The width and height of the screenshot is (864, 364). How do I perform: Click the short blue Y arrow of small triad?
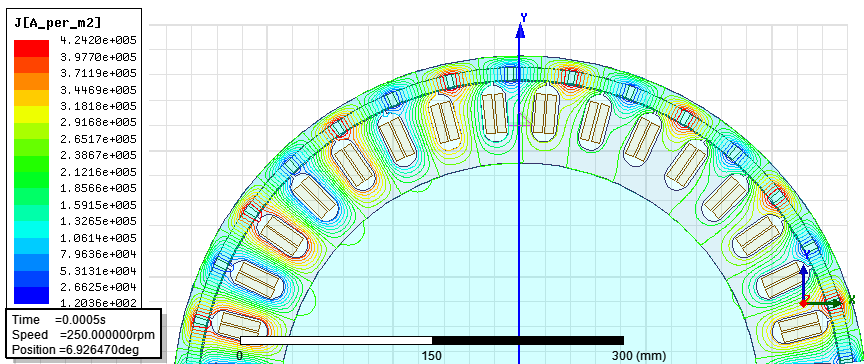point(804,281)
